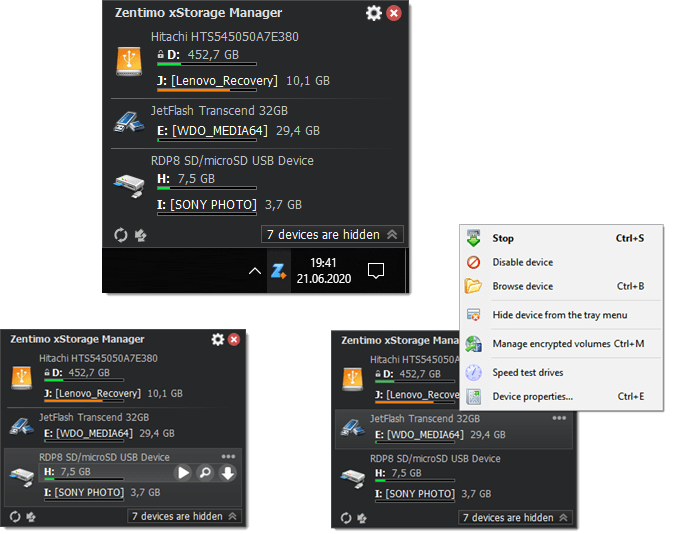Click the icon beside refresh in top window footer
This screenshot has height=534, width=673.
coord(140,235)
